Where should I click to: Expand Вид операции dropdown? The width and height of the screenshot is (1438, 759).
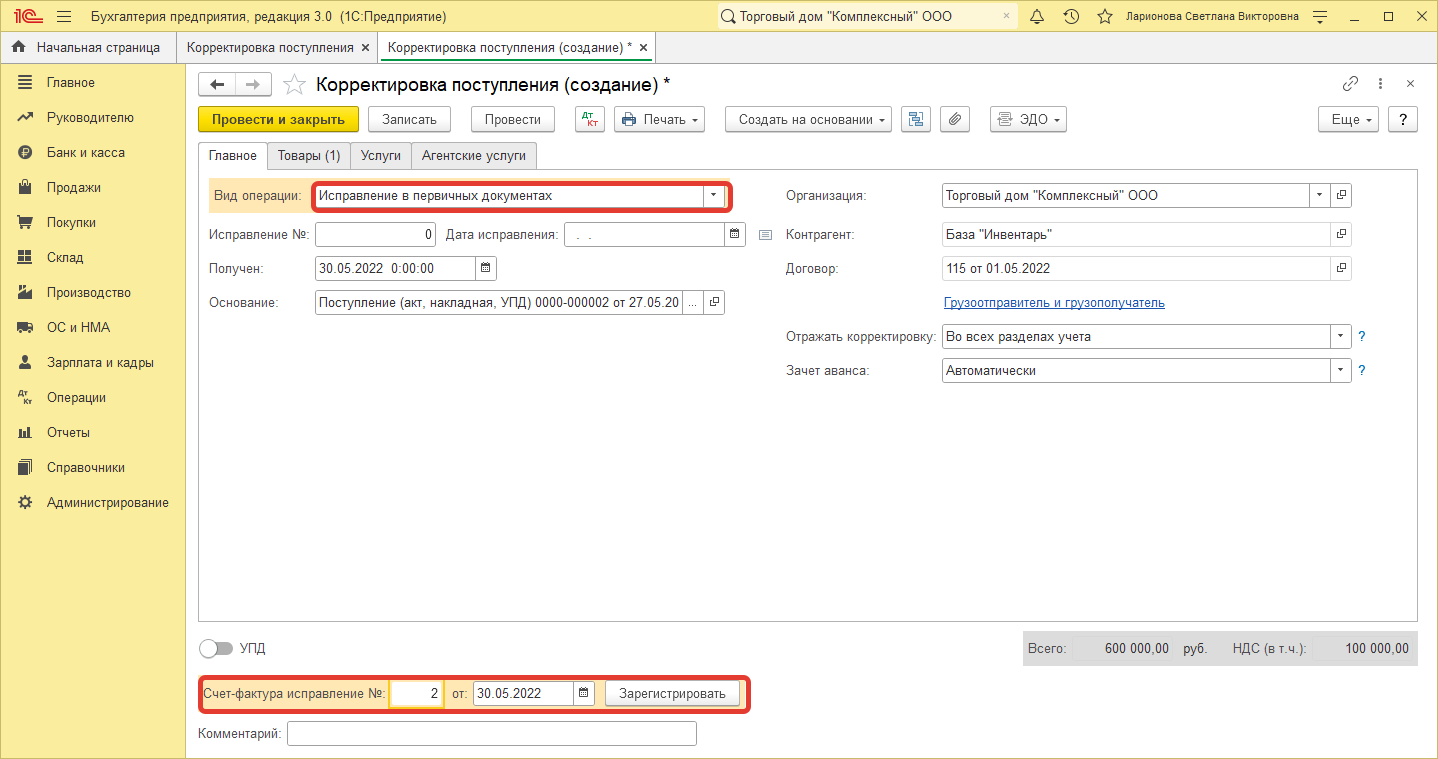click(714, 196)
